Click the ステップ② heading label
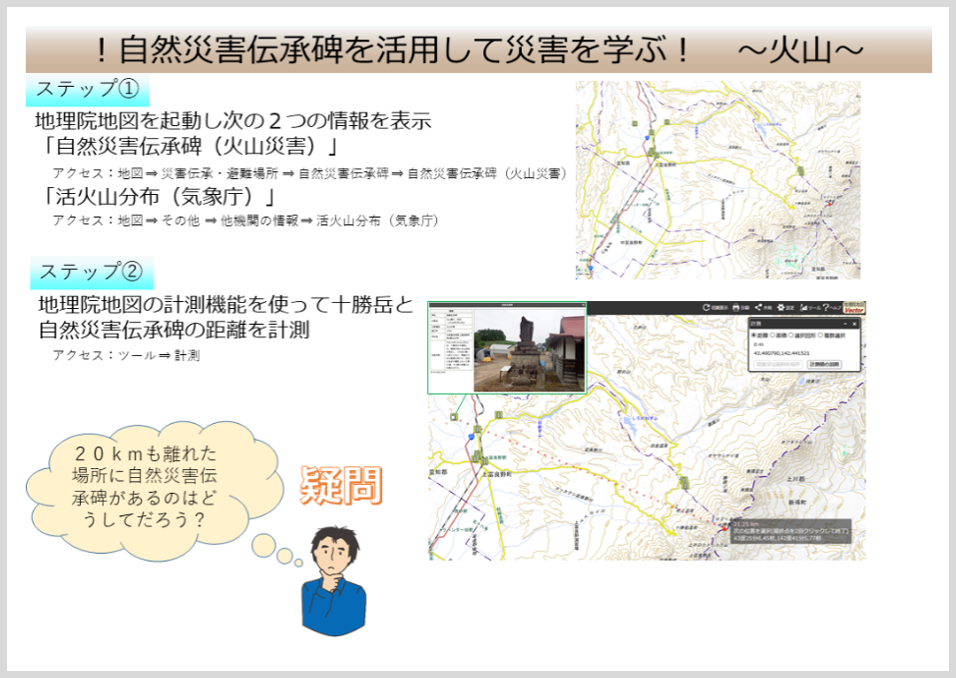956x678 pixels. tap(91, 272)
